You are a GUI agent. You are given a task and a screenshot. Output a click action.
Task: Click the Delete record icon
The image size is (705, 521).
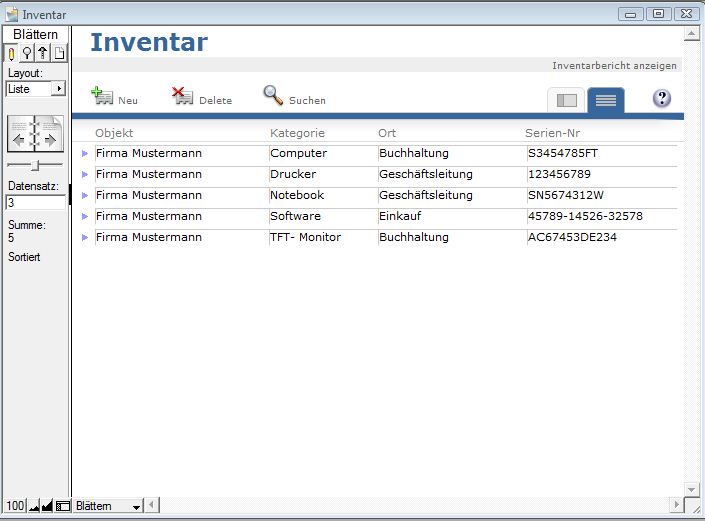(x=182, y=96)
